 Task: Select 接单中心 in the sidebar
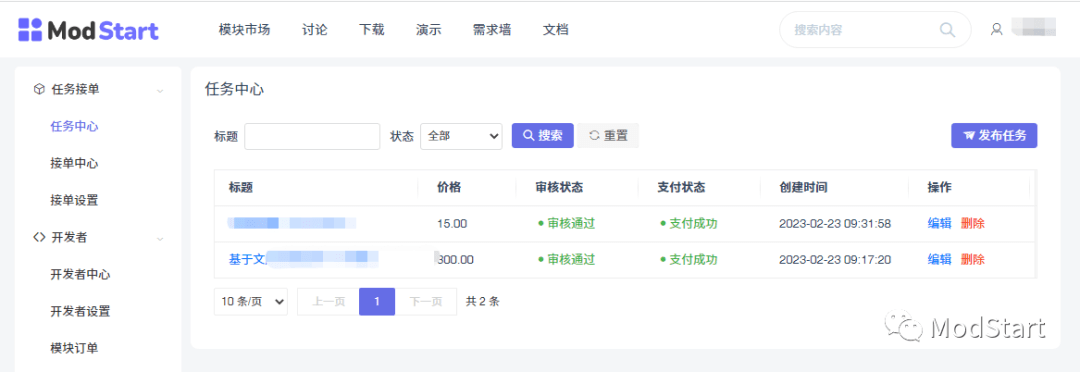[x=74, y=163]
